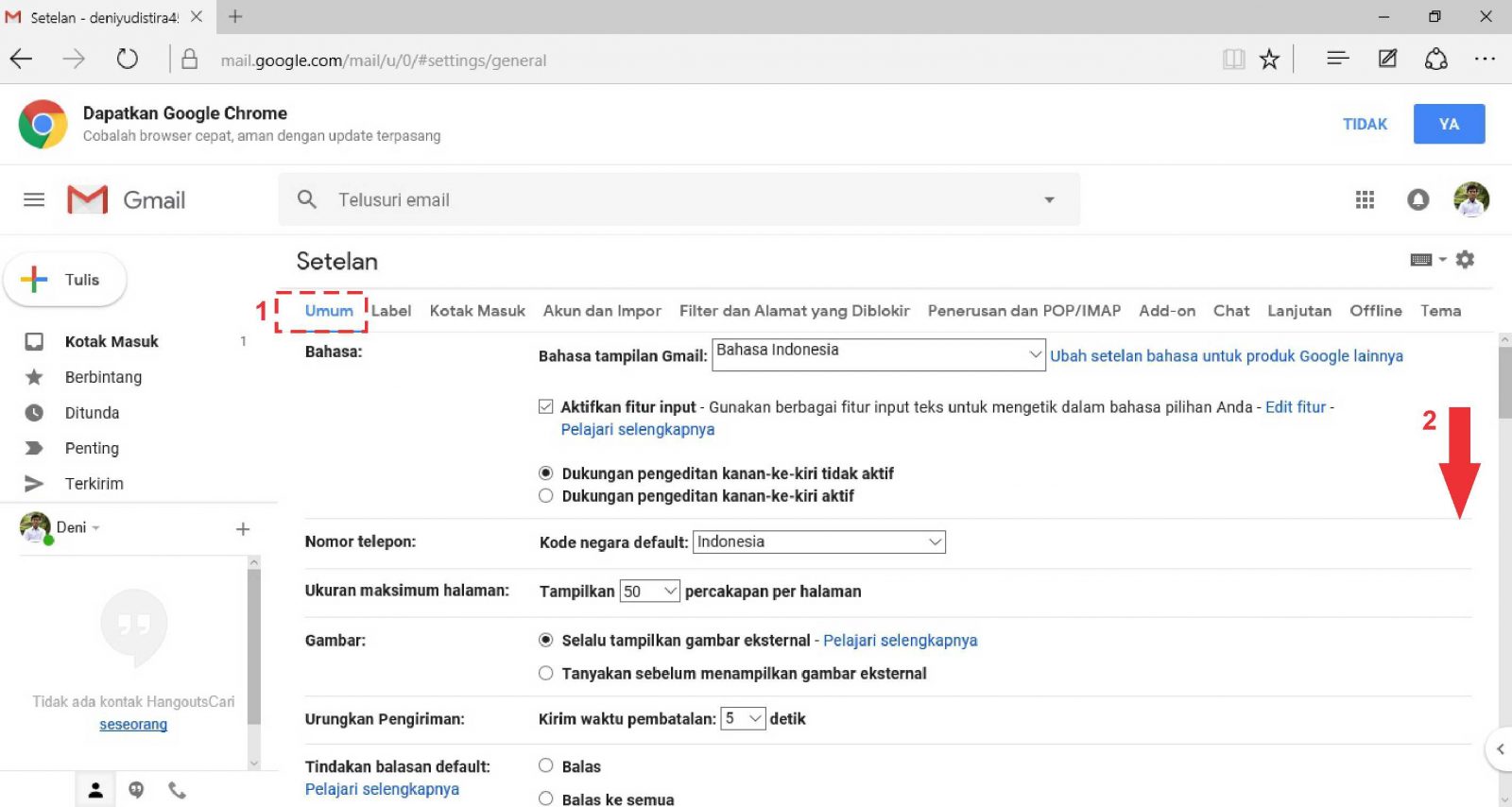Click the browser refresh icon

click(127, 60)
